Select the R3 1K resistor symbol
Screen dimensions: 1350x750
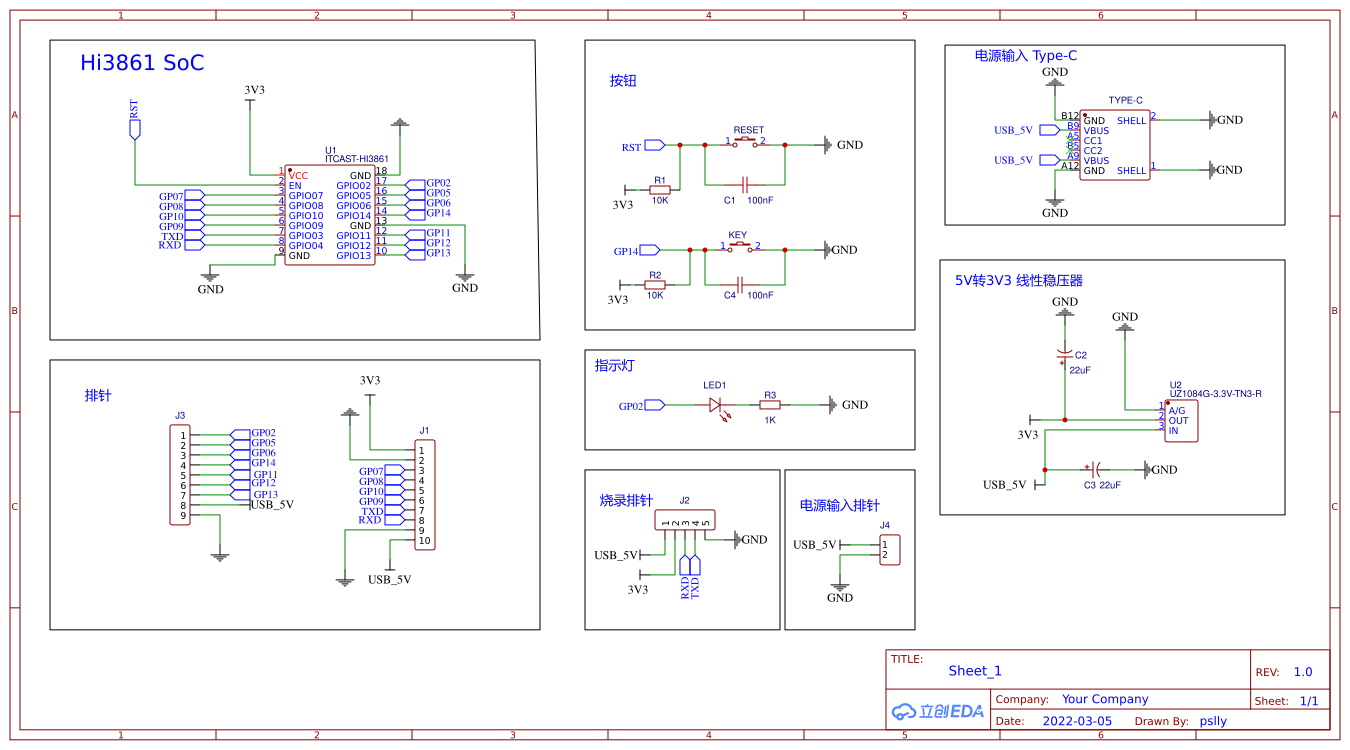[770, 405]
